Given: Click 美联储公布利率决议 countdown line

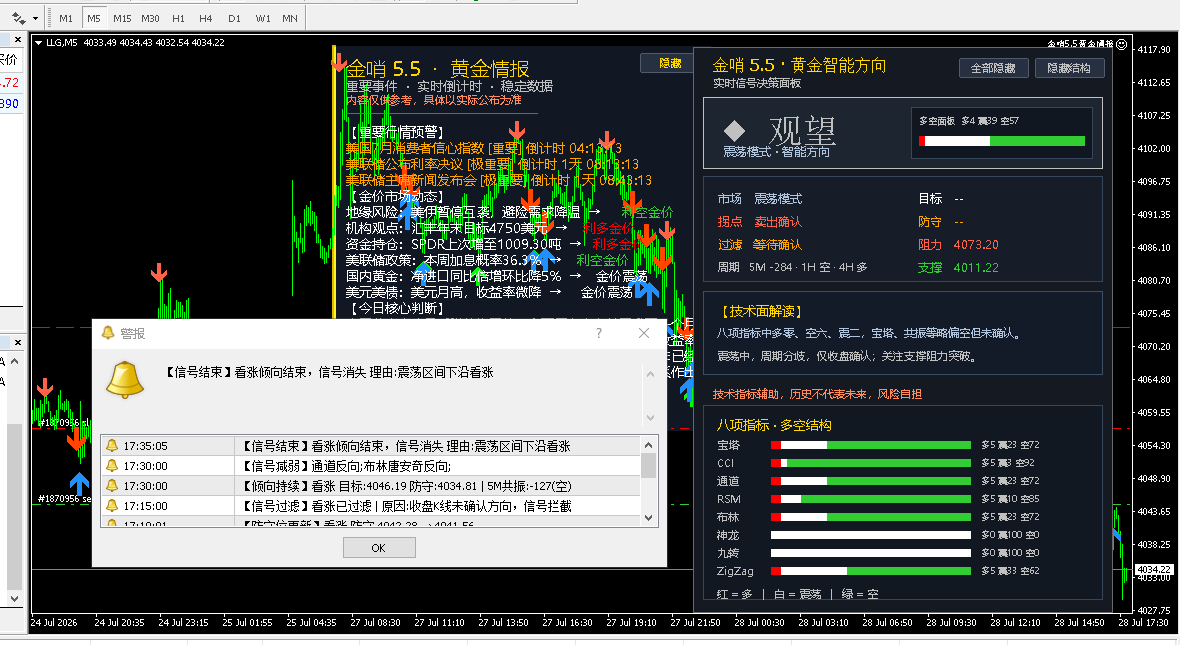Looking at the screenshot, I should (492, 164).
